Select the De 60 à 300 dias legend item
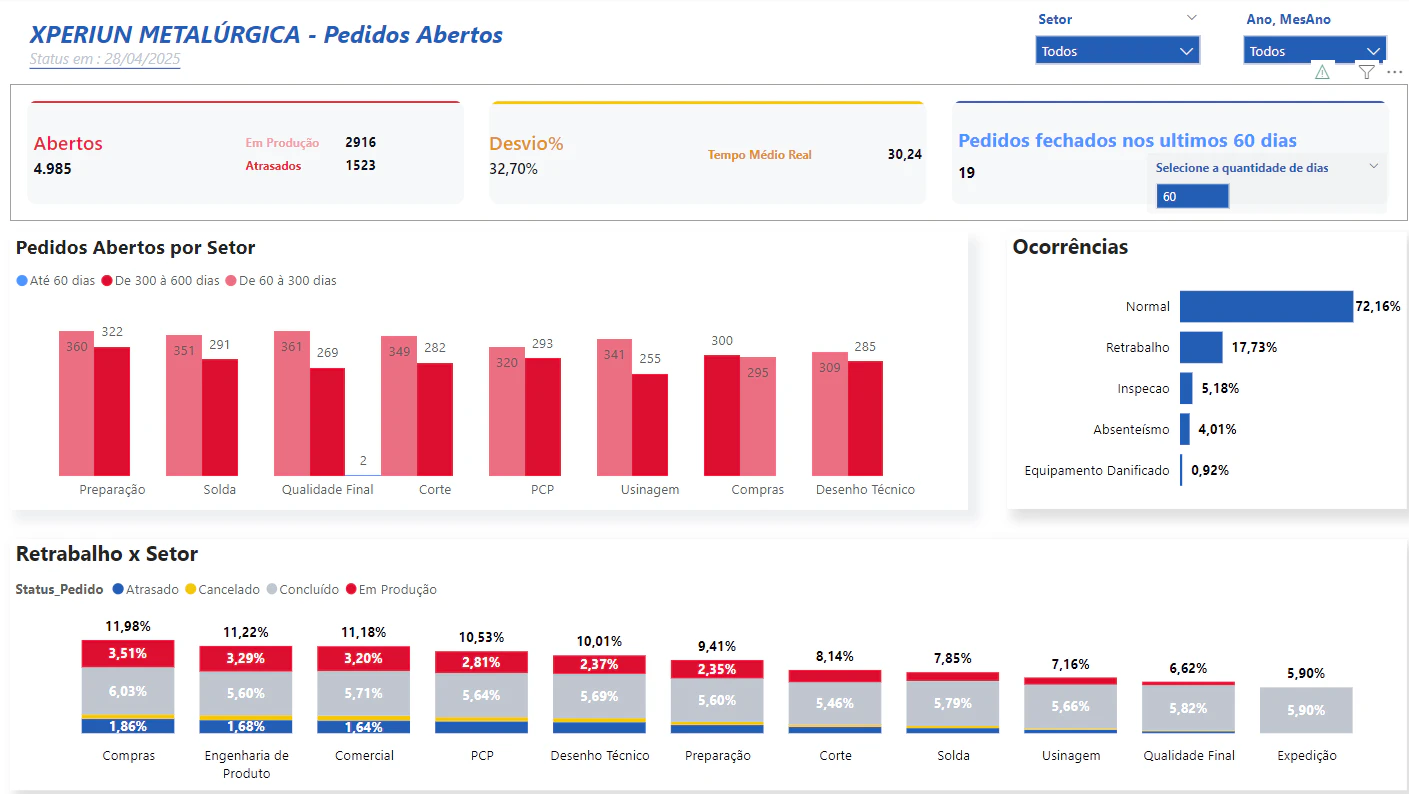This screenshot has height=794, width=1409. (x=281, y=281)
